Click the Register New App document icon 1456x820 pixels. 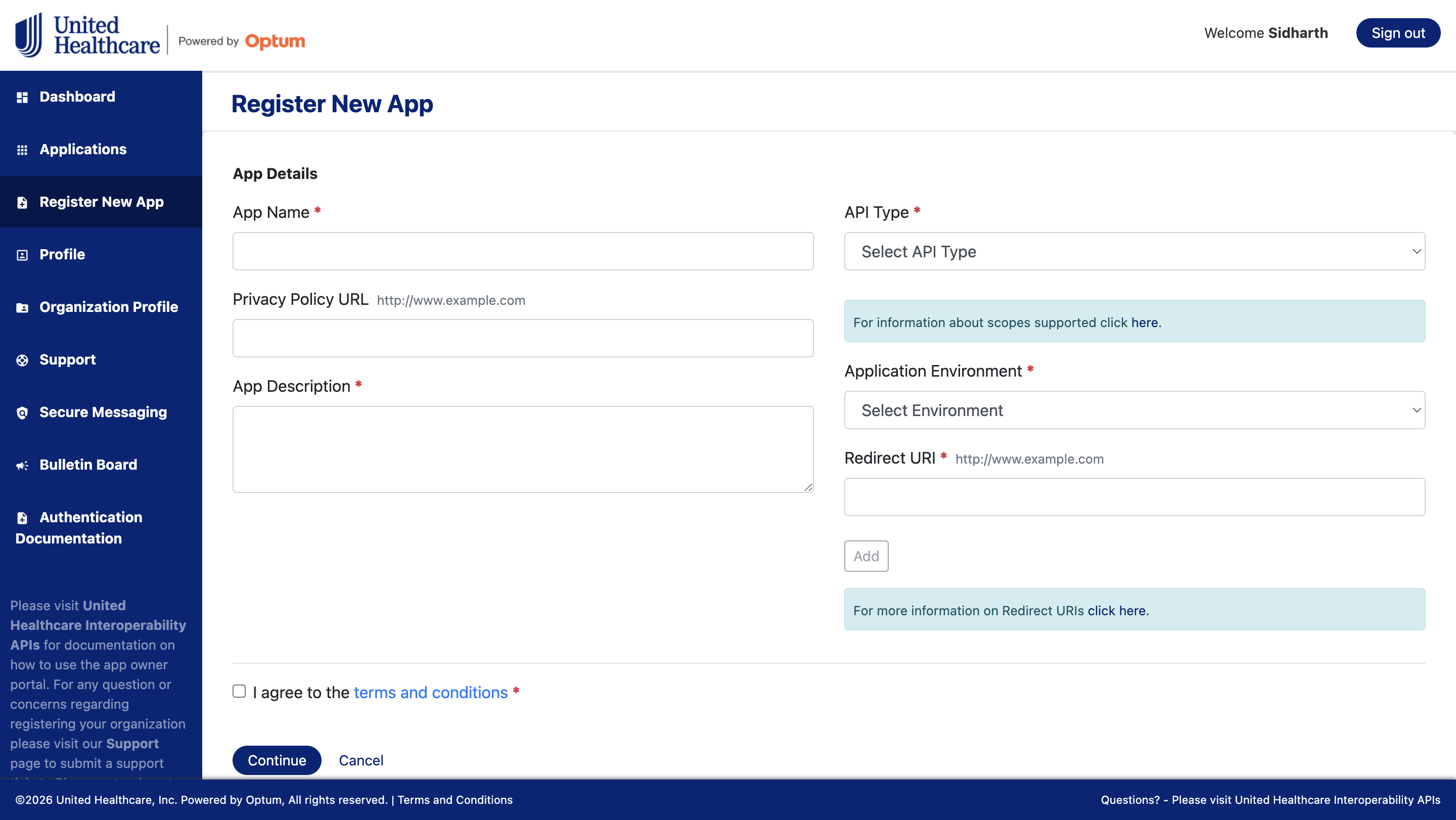click(22, 202)
